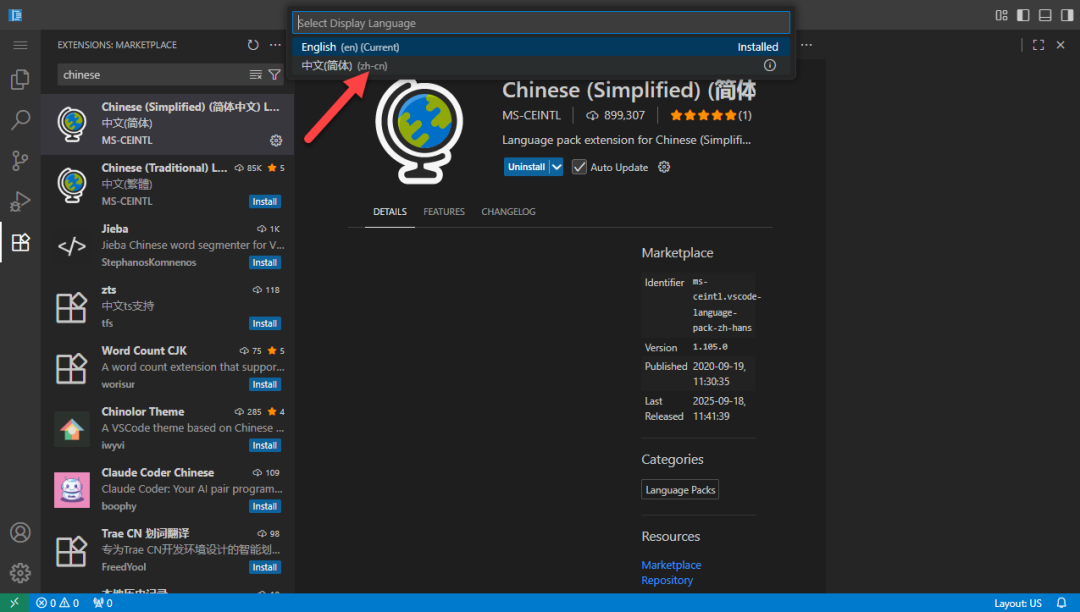
Task: Open manage gear for Chinese (Simplified) list item
Action: click(x=276, y=140)
